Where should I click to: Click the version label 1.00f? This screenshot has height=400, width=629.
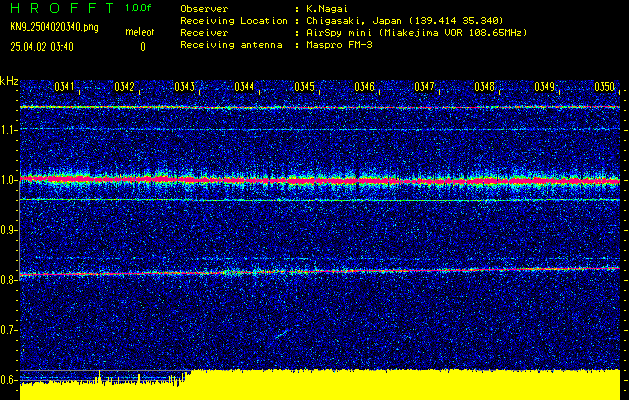click(138, 8)
